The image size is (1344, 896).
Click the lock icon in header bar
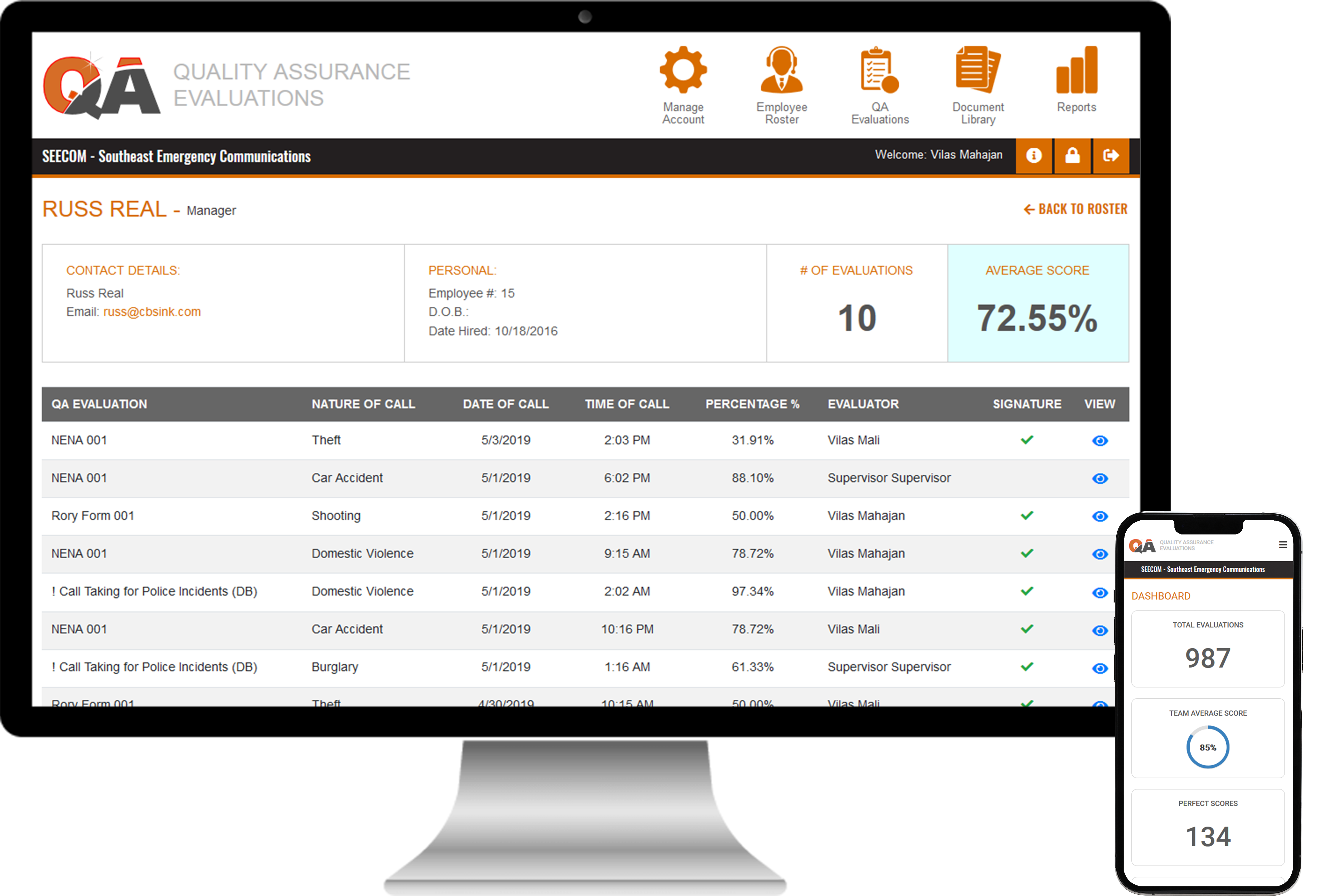point(1073,155)
